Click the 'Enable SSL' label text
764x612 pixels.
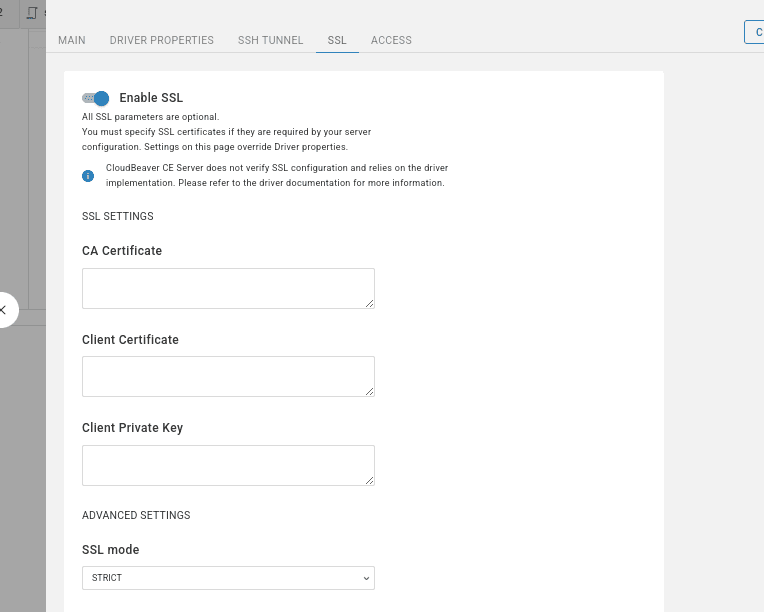[x=151, y=98]
